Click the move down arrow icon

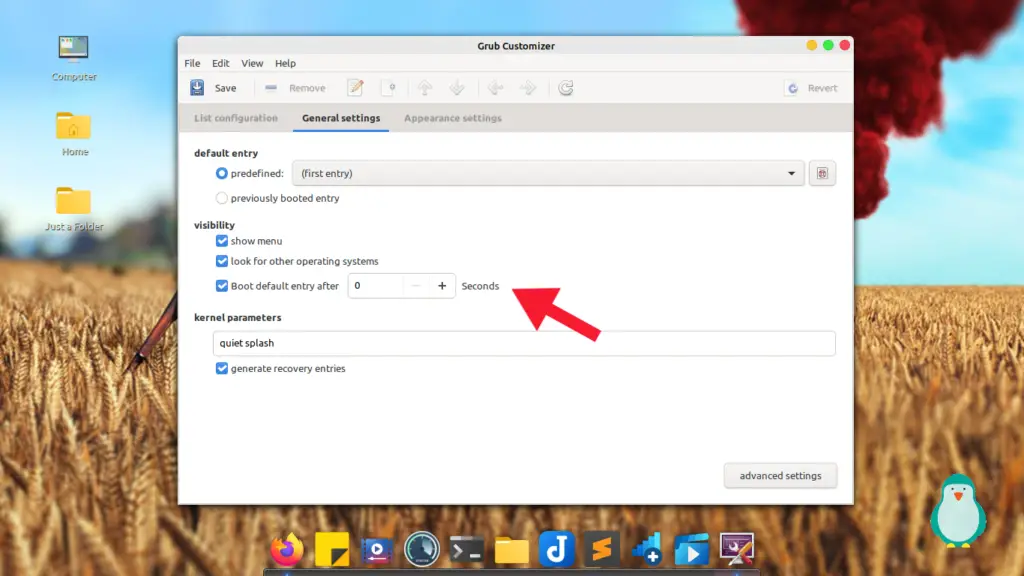(x=457, y=88)
